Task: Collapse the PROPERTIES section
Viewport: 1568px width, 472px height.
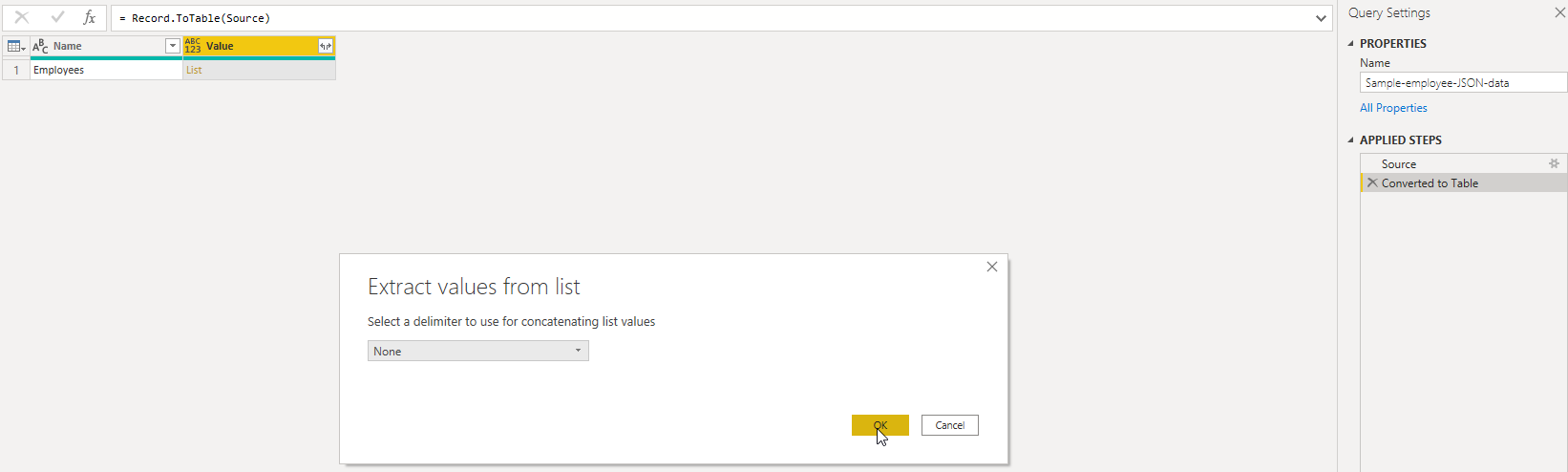Action: pyautogui.click(x=1351, y=43)
